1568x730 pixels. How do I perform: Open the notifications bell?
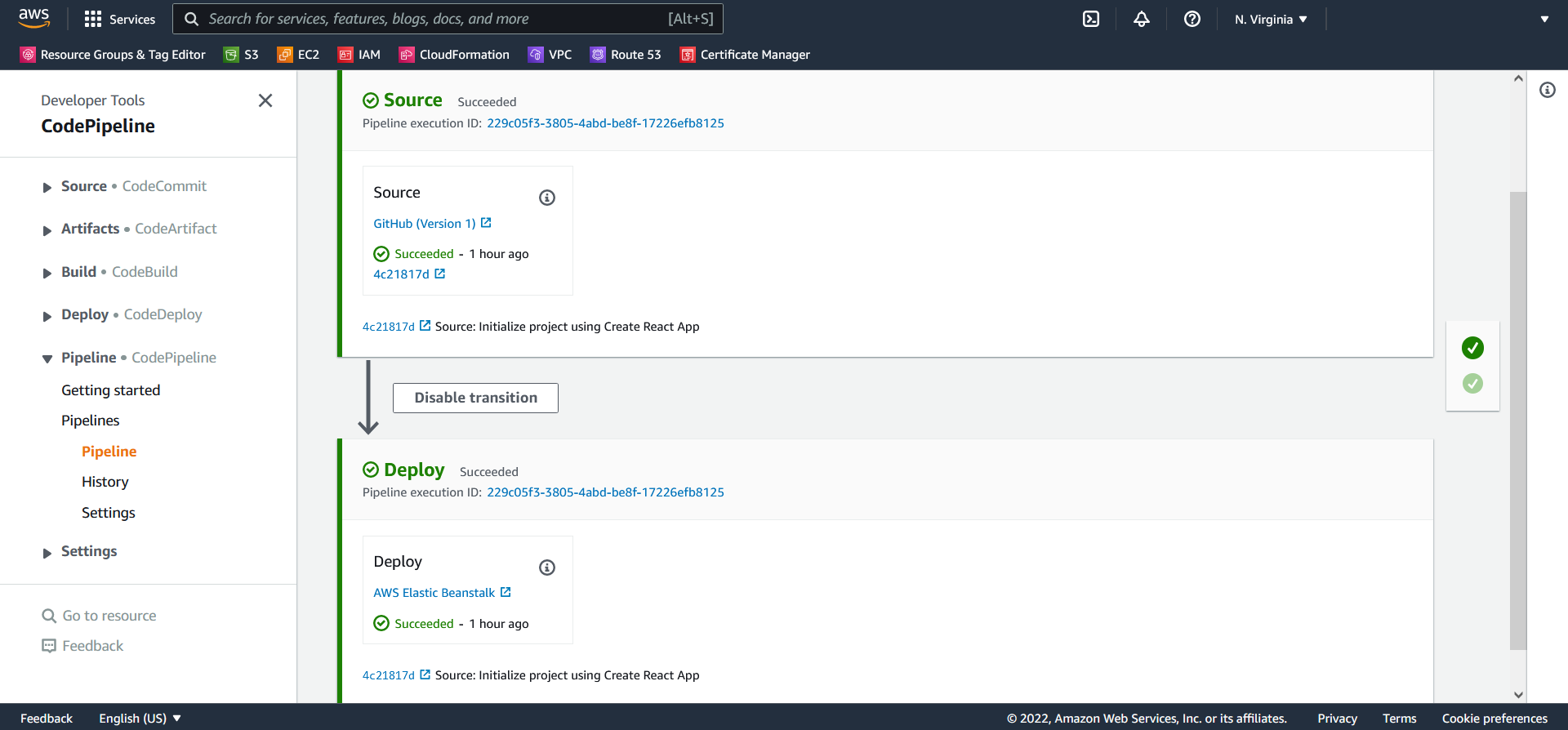tap(1142, 19)
